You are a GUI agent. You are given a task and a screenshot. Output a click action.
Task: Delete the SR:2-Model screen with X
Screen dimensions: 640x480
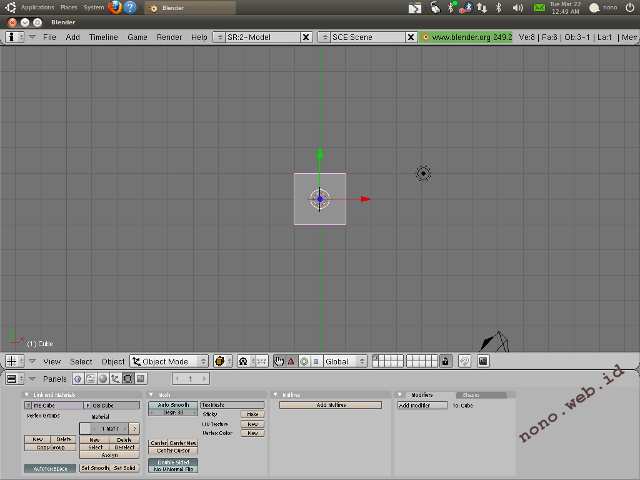click(x=306, y=37)
